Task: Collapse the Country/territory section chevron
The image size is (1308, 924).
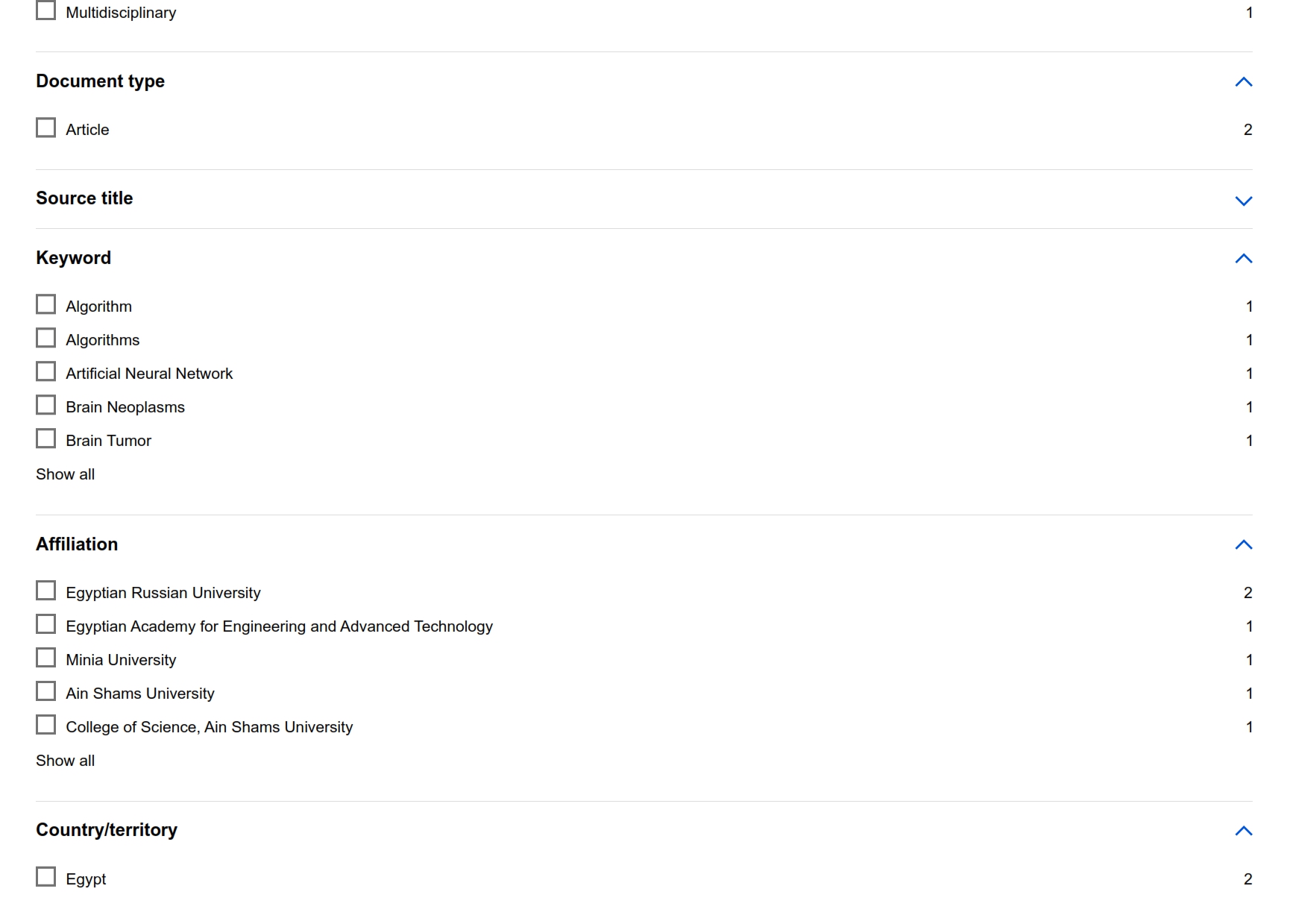Action: coord(1243,831)
